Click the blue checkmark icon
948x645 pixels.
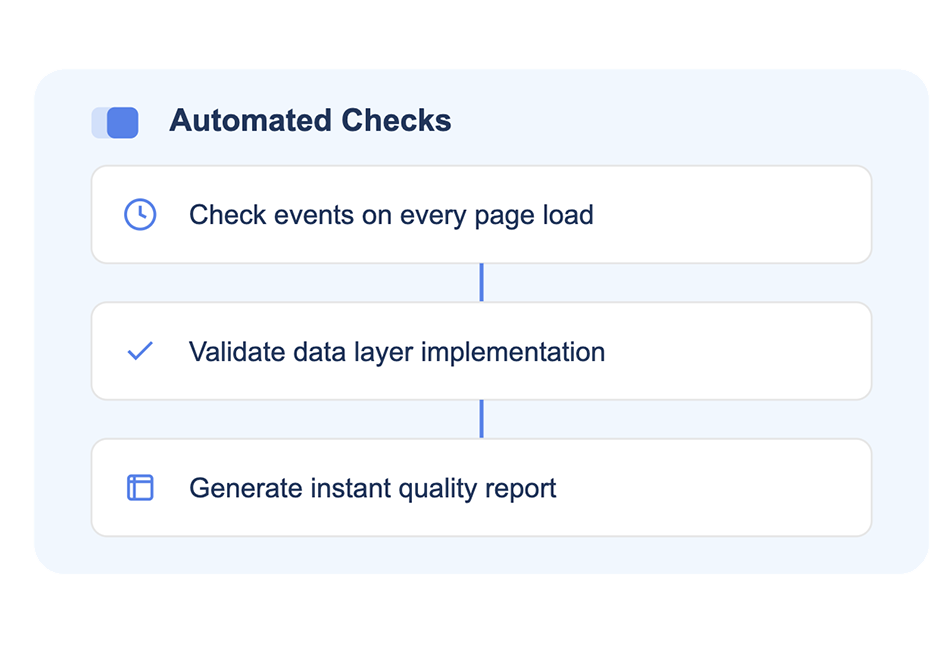140,351
